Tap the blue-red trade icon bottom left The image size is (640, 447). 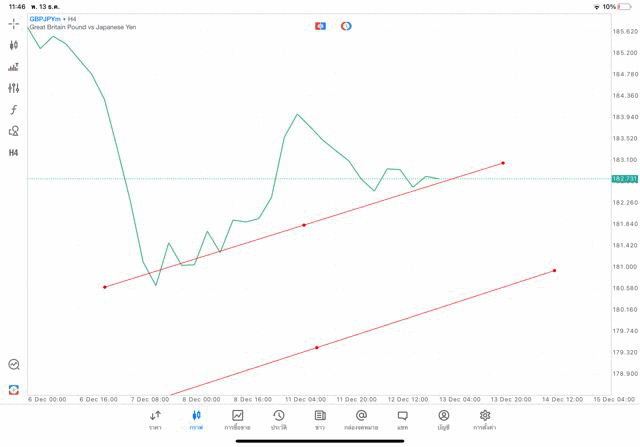coord(13,389)
